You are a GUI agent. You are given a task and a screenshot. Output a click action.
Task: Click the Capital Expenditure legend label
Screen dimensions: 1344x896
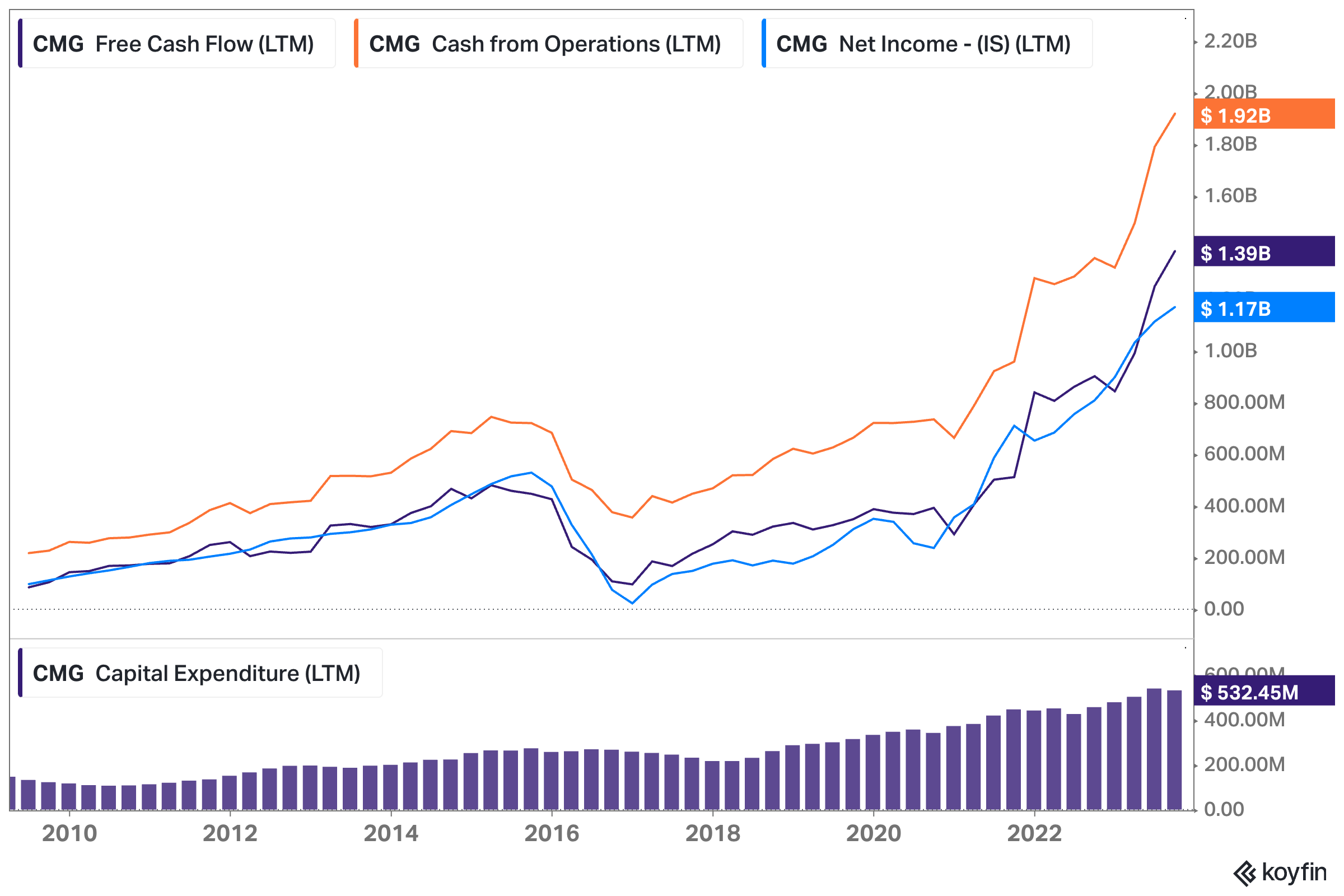click(227, 673)
